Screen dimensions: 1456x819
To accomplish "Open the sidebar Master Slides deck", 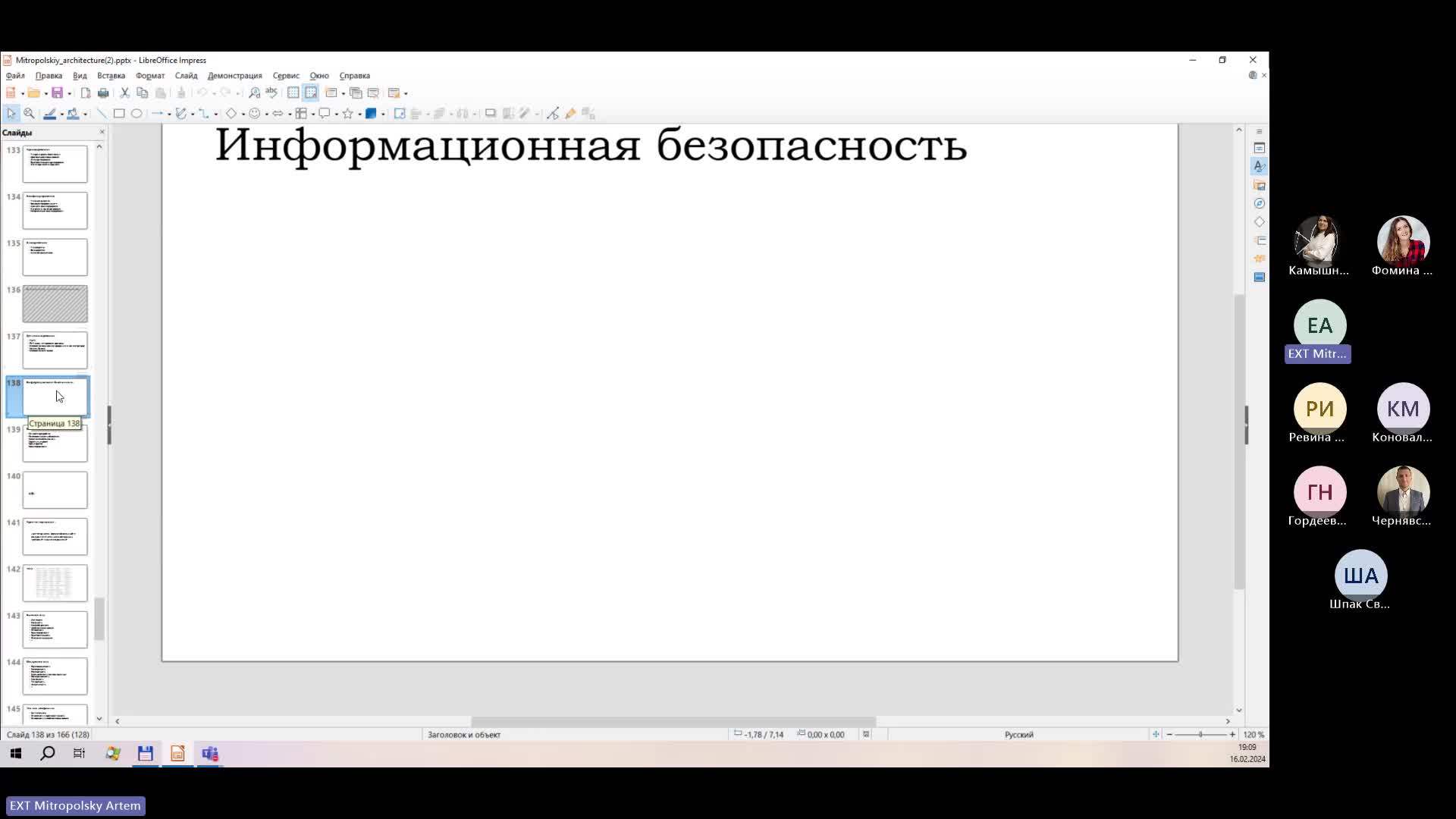I will (x=1260, y=277).
